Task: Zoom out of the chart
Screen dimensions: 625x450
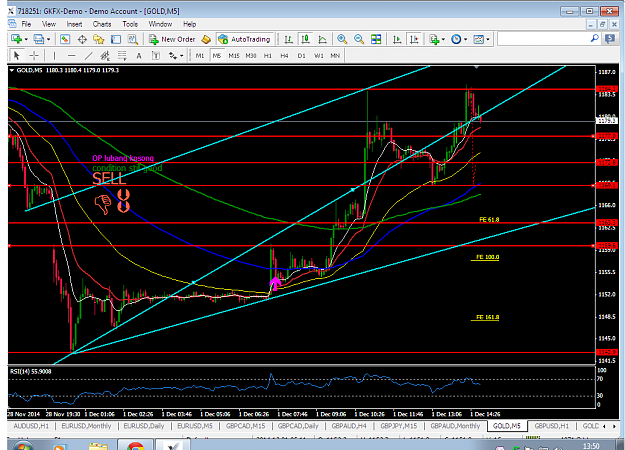Action: (359, 39)
